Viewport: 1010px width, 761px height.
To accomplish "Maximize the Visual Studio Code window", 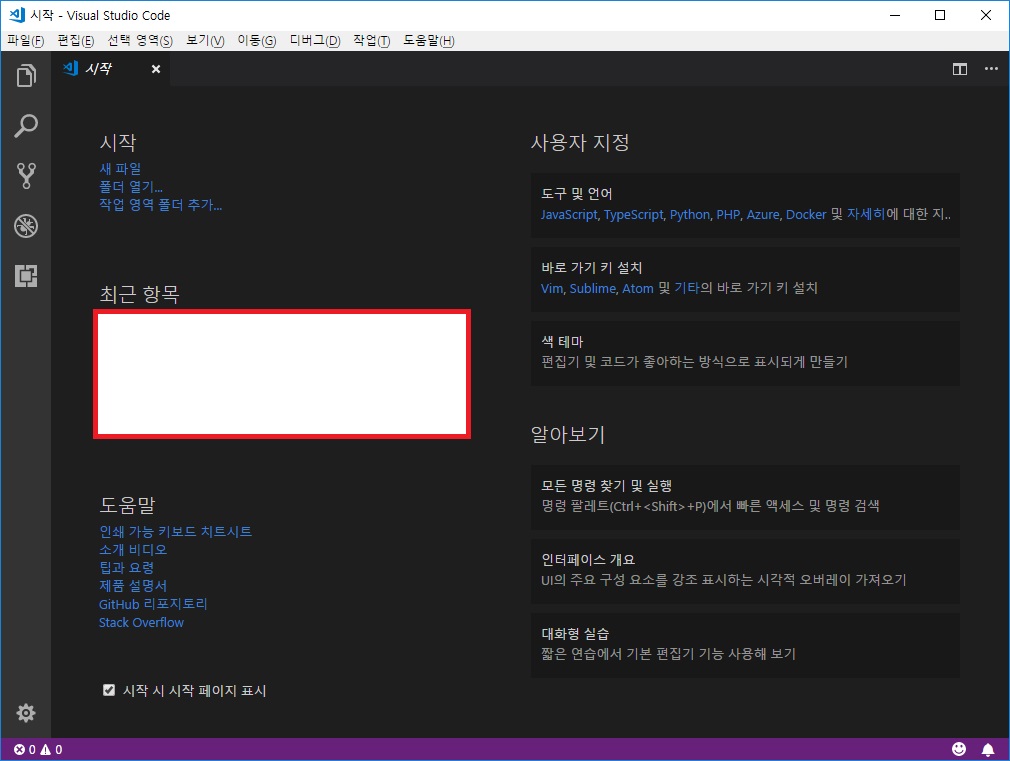I will (x=940, y=15).
